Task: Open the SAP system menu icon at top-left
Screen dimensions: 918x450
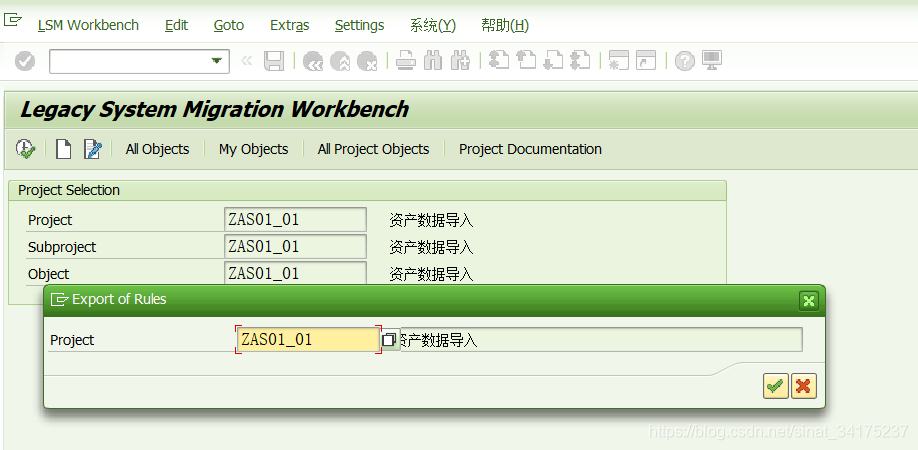Action: 12,21
